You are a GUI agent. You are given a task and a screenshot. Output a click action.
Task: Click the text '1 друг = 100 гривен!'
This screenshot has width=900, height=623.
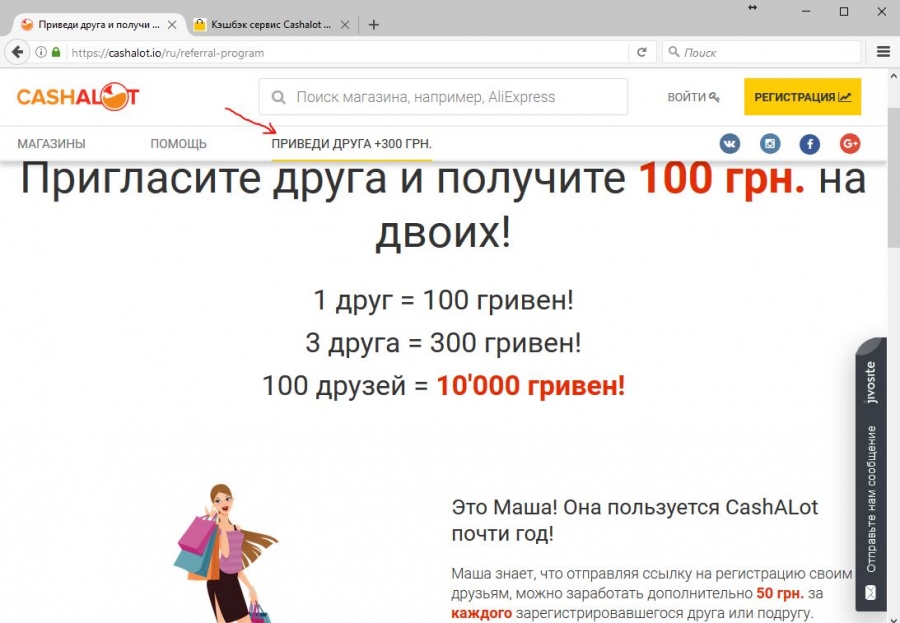click(444, 300)
